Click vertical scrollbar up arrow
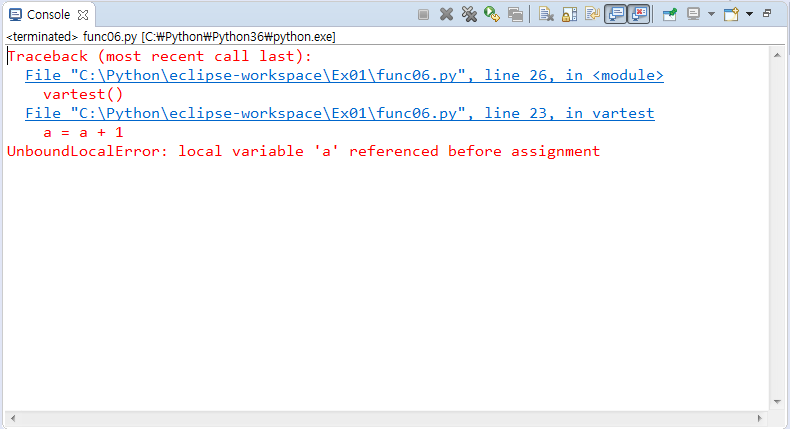The height and width of the screenshot is (429, 790). point(777,55)
